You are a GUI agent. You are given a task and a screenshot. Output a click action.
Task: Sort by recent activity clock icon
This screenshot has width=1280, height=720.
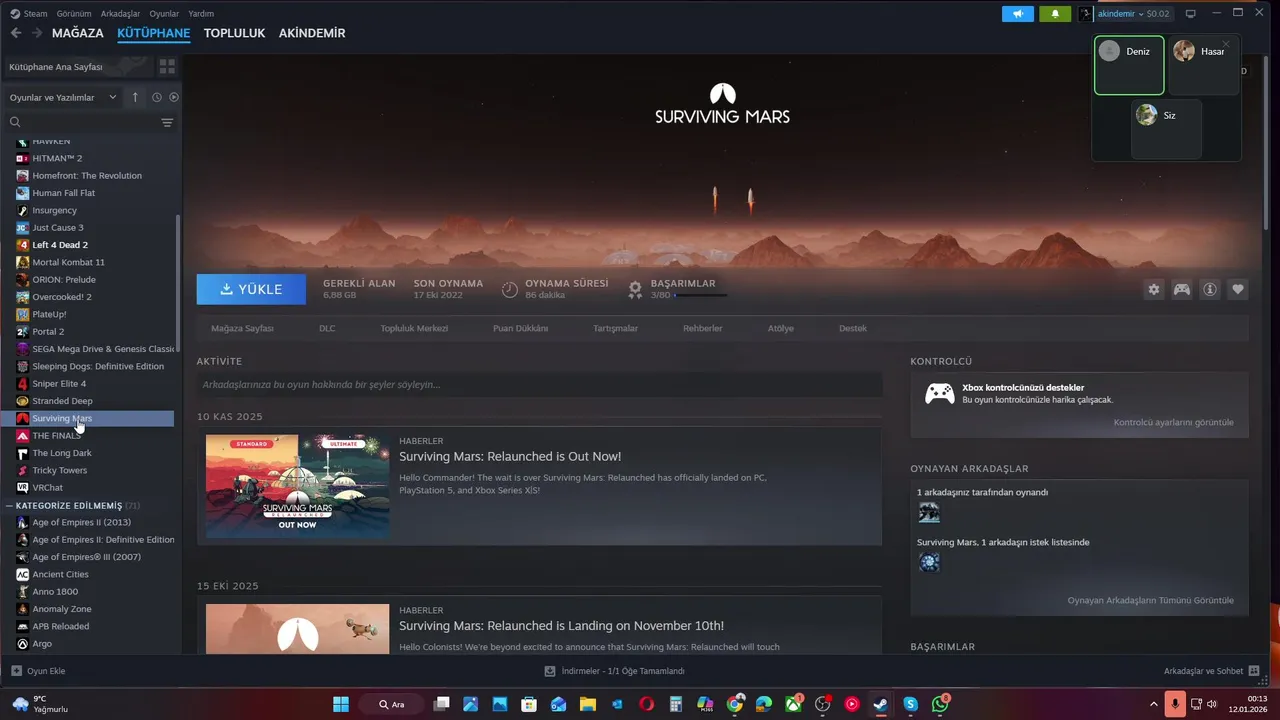pos(157,97)
